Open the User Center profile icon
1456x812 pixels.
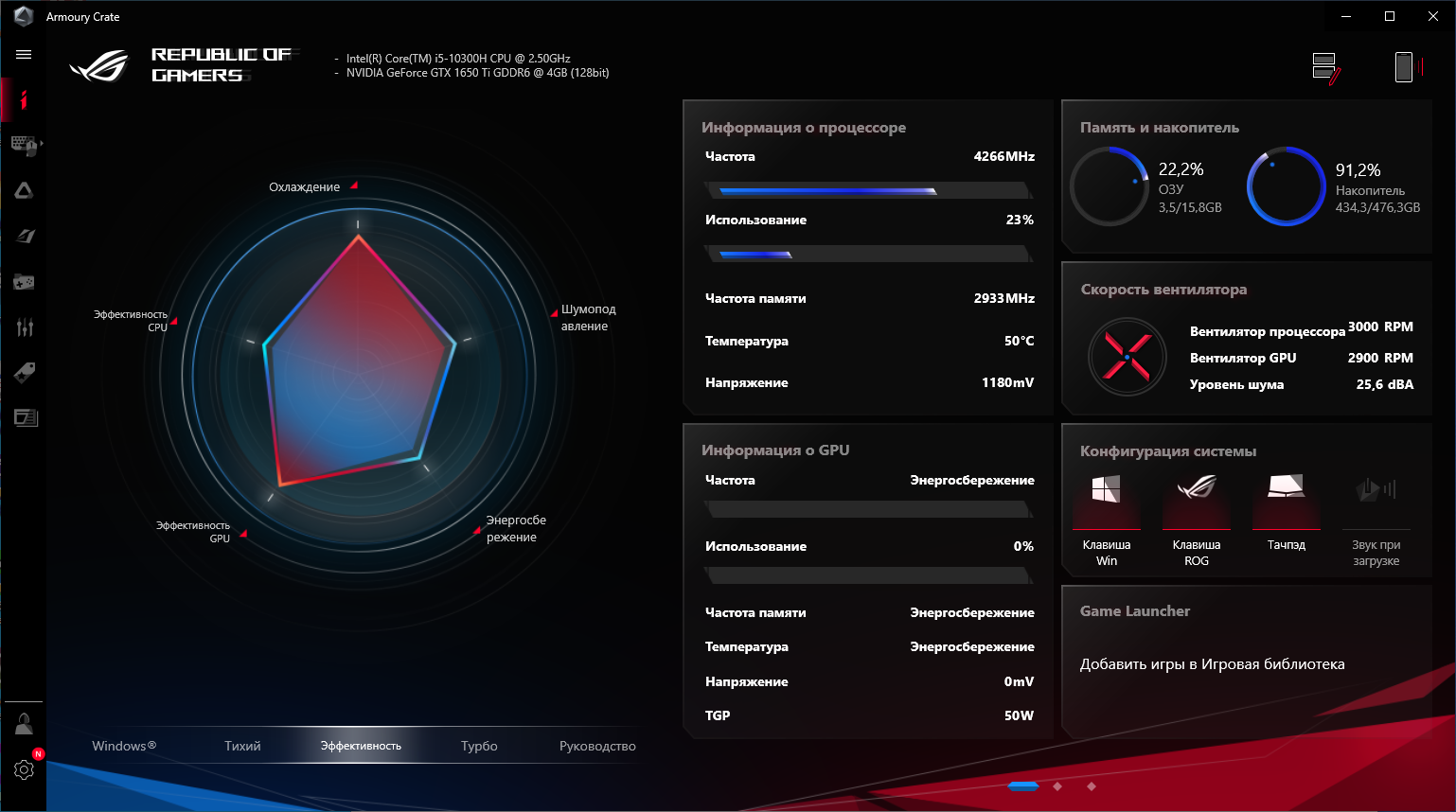pyautogui.click(x=24, y=724)
